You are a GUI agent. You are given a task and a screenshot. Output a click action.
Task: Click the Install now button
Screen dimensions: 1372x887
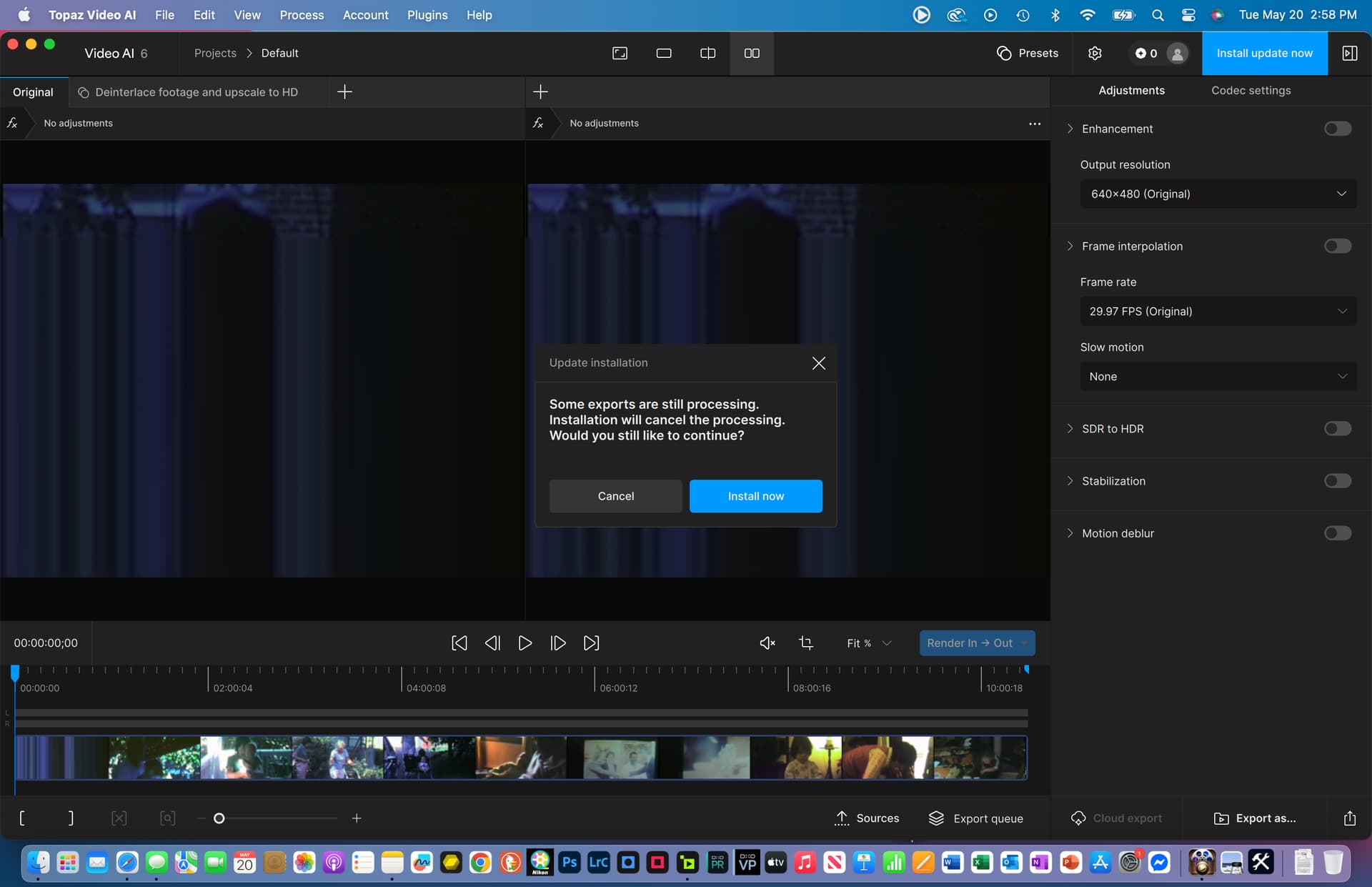(x=755, y=496)
